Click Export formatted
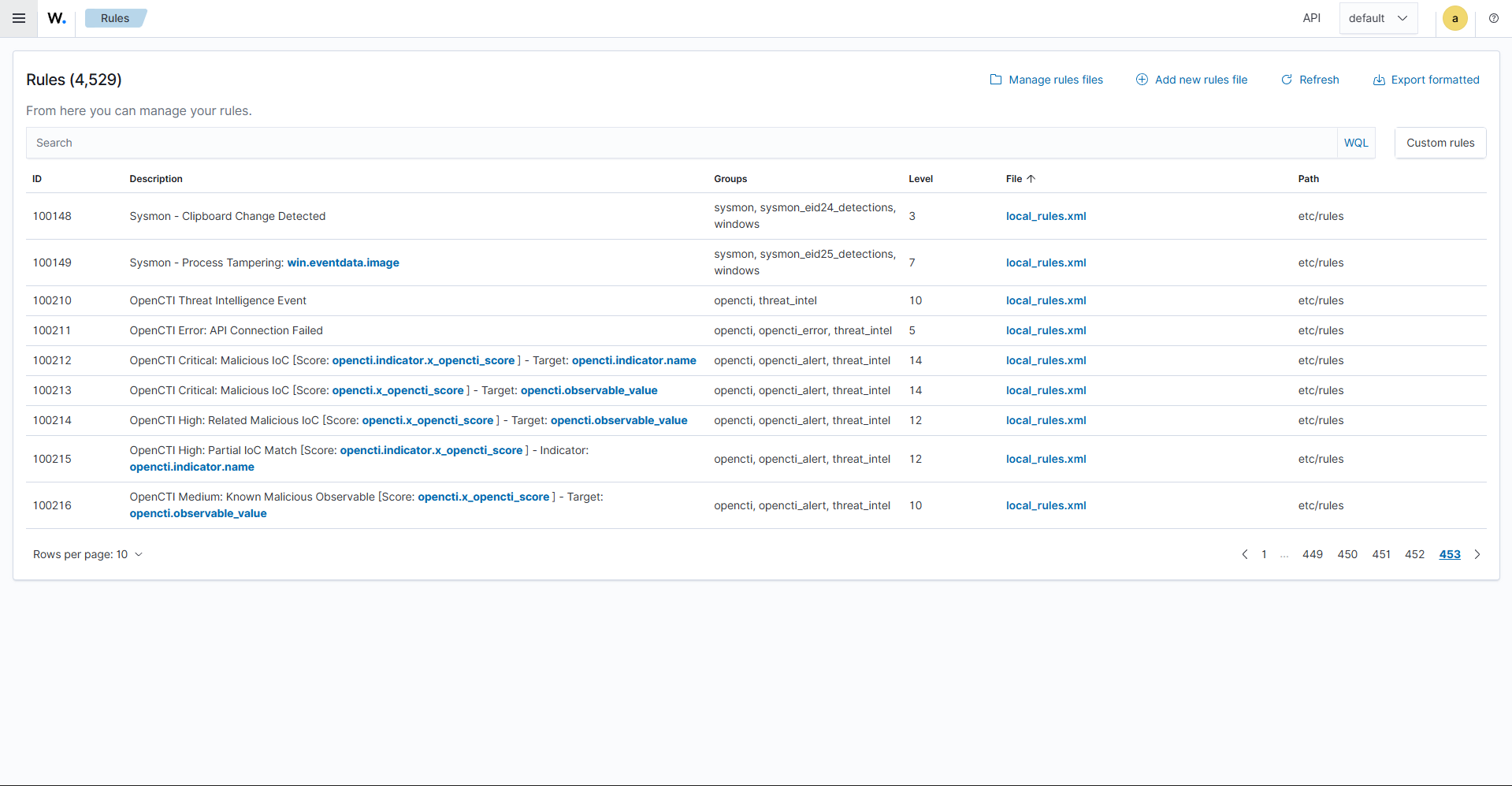 1426,80
